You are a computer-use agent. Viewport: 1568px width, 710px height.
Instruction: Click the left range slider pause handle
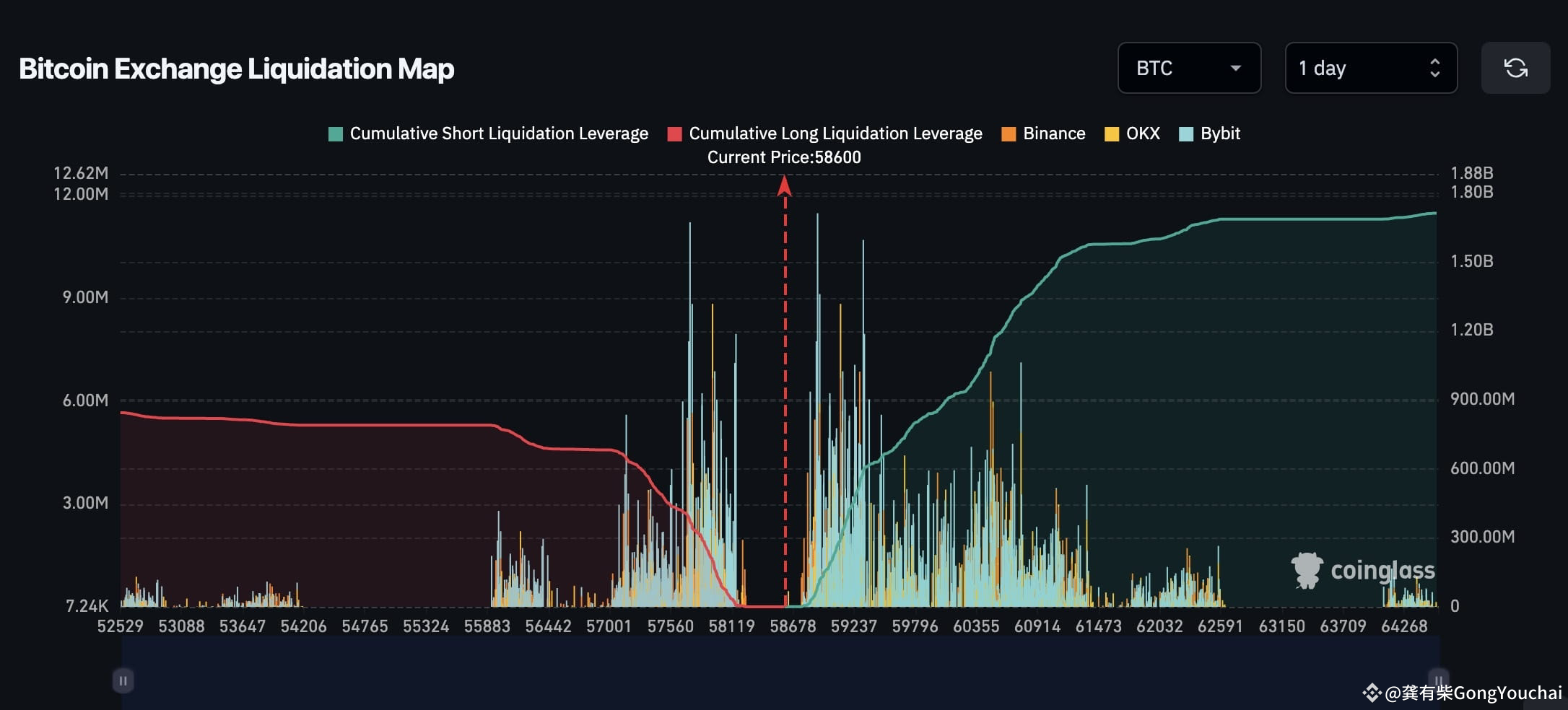(x=123, y=680)
